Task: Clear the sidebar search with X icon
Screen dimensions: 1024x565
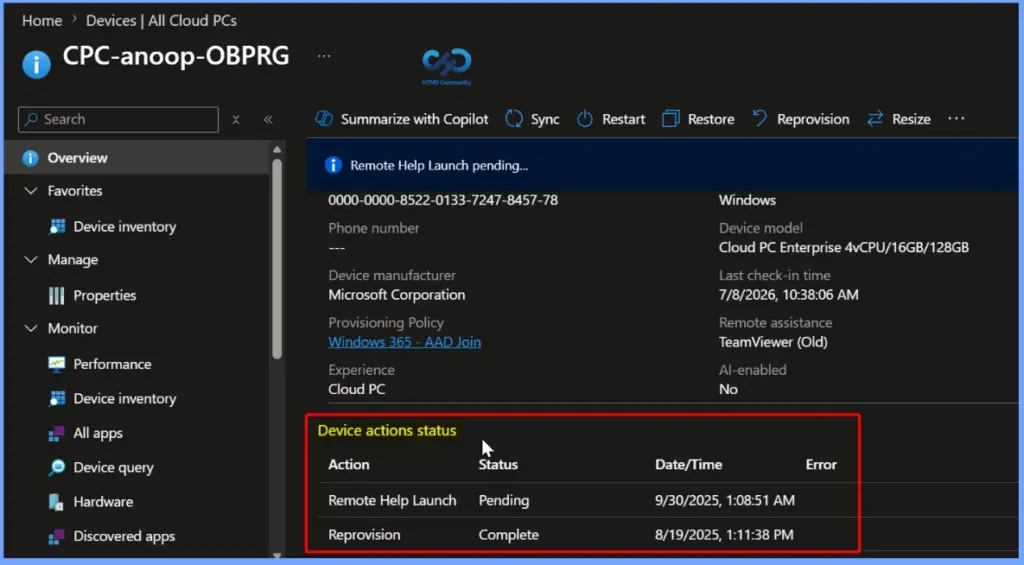Action: pos(236,120)
